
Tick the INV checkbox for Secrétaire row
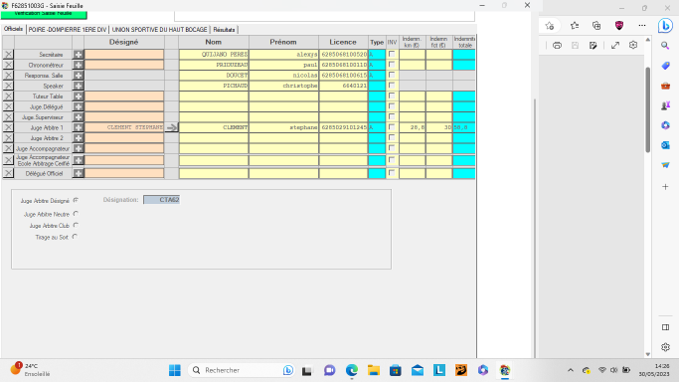[x=392, y=54]
